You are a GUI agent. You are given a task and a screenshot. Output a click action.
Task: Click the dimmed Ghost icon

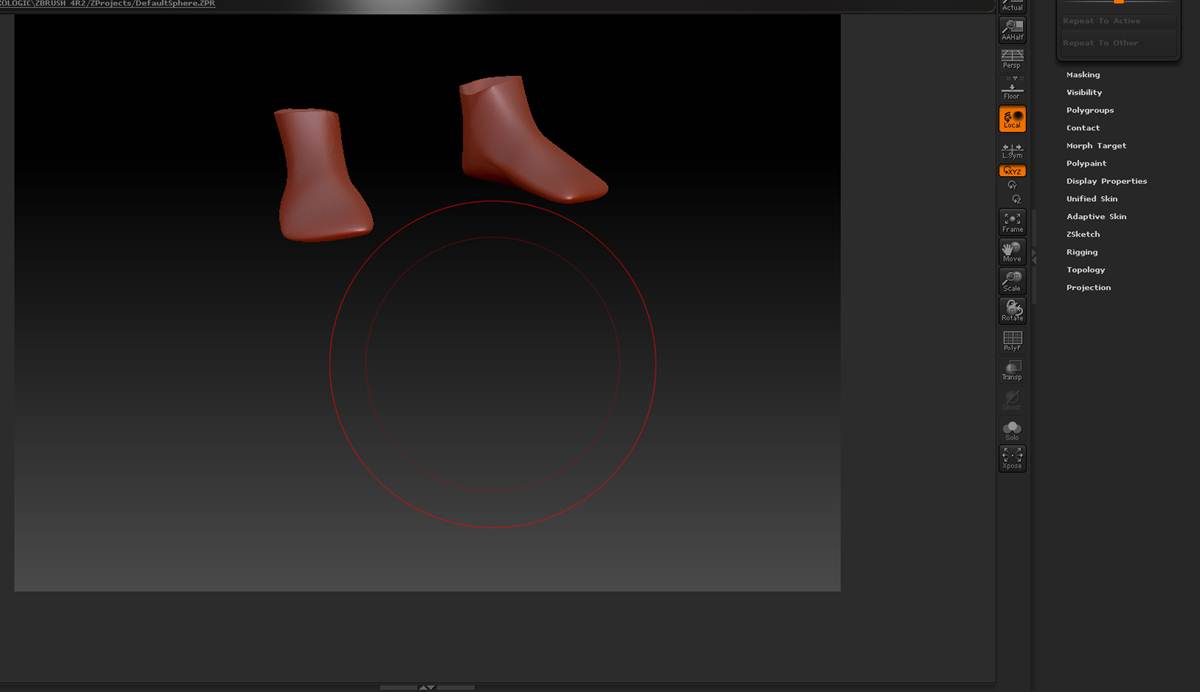pos(1012,399)
